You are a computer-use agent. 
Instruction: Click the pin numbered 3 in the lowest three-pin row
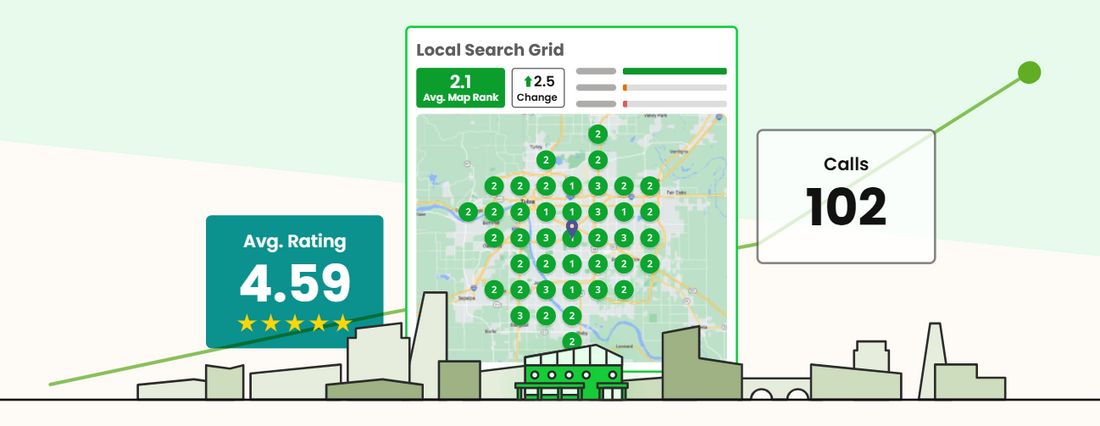519,316
